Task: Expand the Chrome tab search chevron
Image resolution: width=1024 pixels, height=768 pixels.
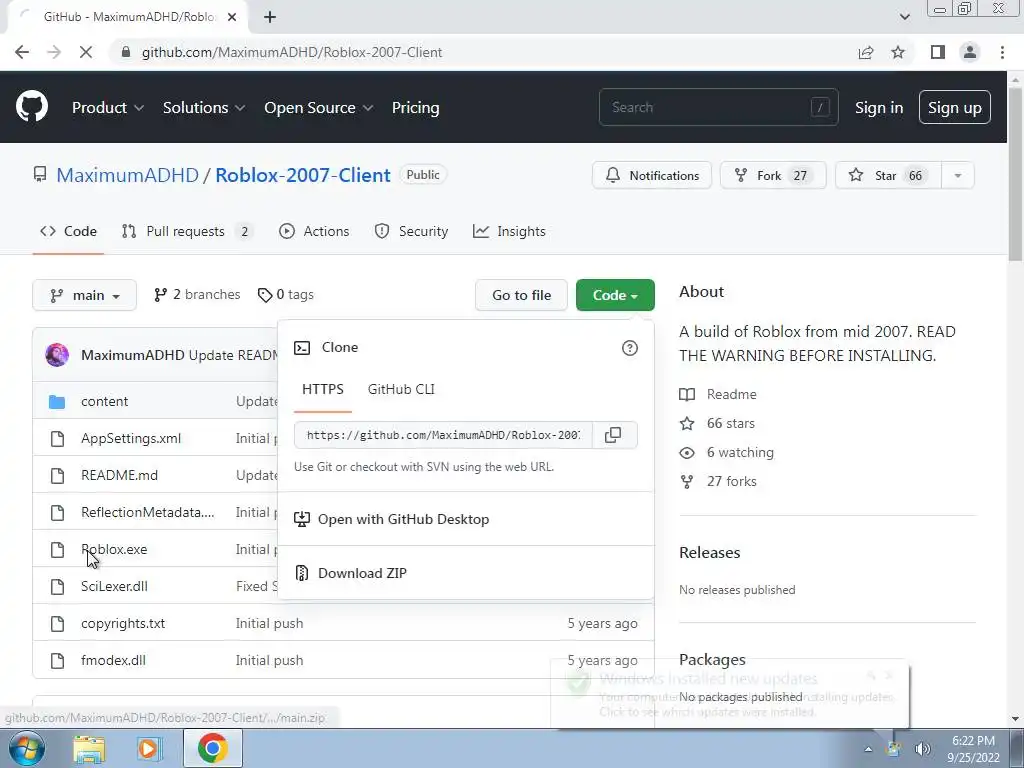Action: pos(904,17)
